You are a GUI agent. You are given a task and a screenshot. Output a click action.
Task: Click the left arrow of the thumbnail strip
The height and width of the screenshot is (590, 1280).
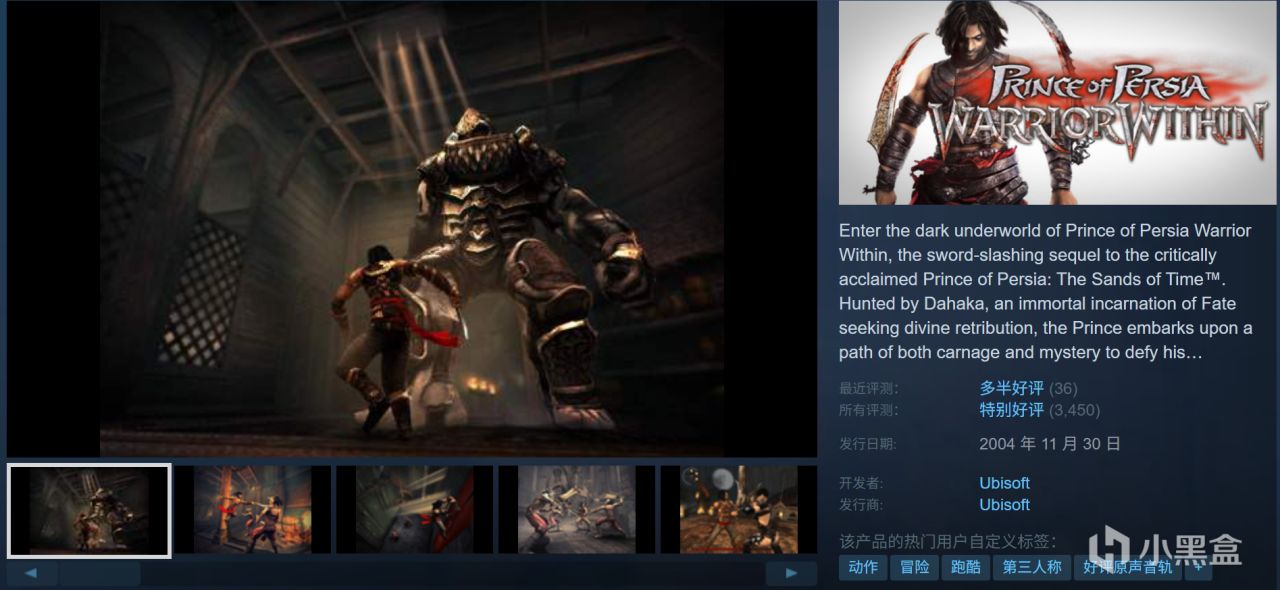click(x=32, y=573)
